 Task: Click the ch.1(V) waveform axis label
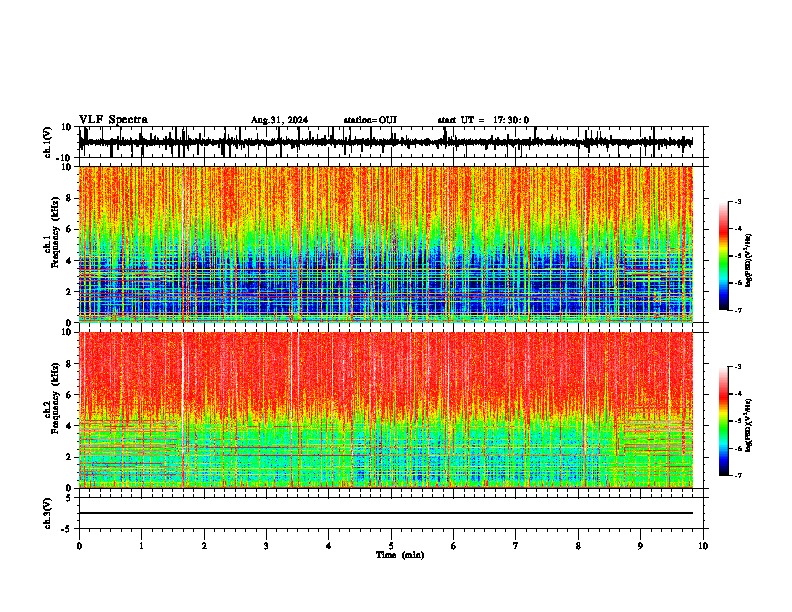[x=48, y=142]
